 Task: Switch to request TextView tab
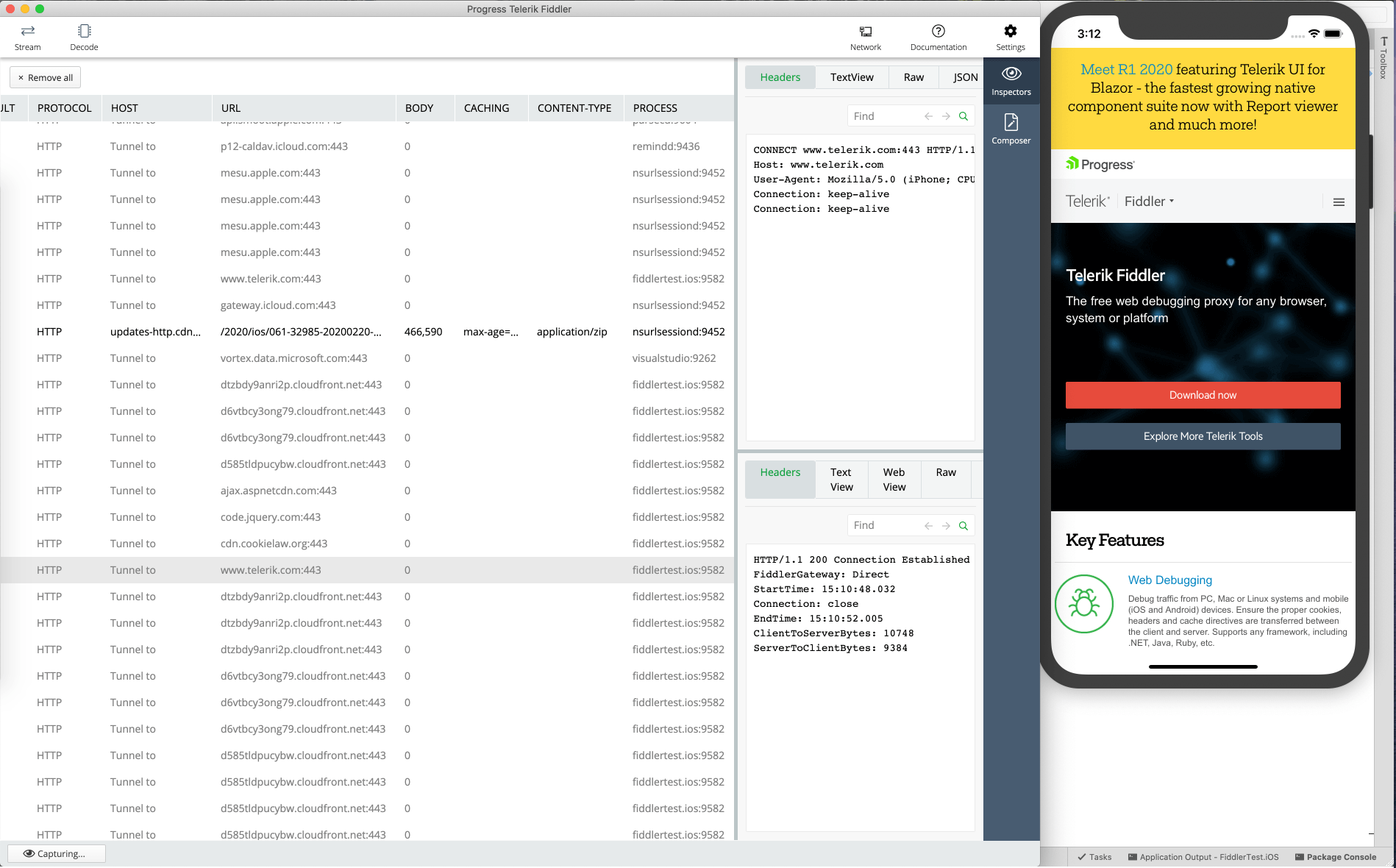(x=852, y=77)
